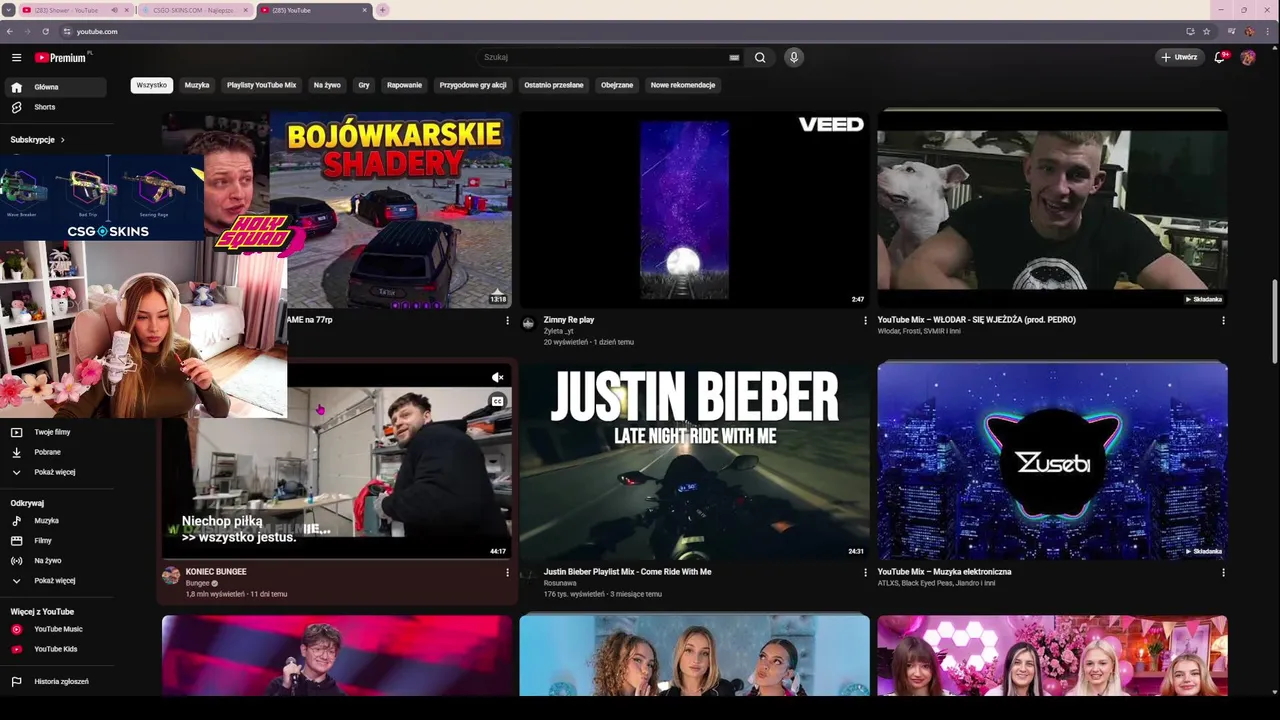Open more options for Justin Bieber mix
The width and height of the screenshot is (1280, 720).
pyautogui.click(x=865, y=572)
